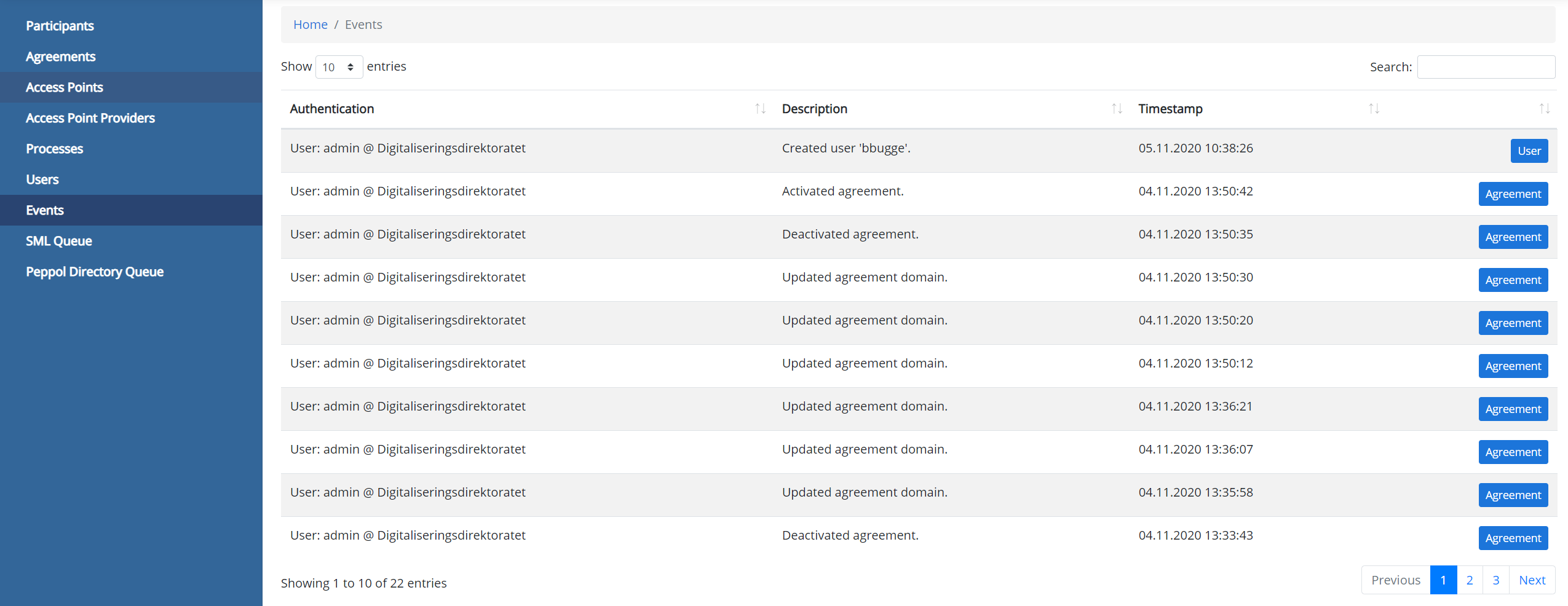Go to Agreements in the sidebar

60,57
